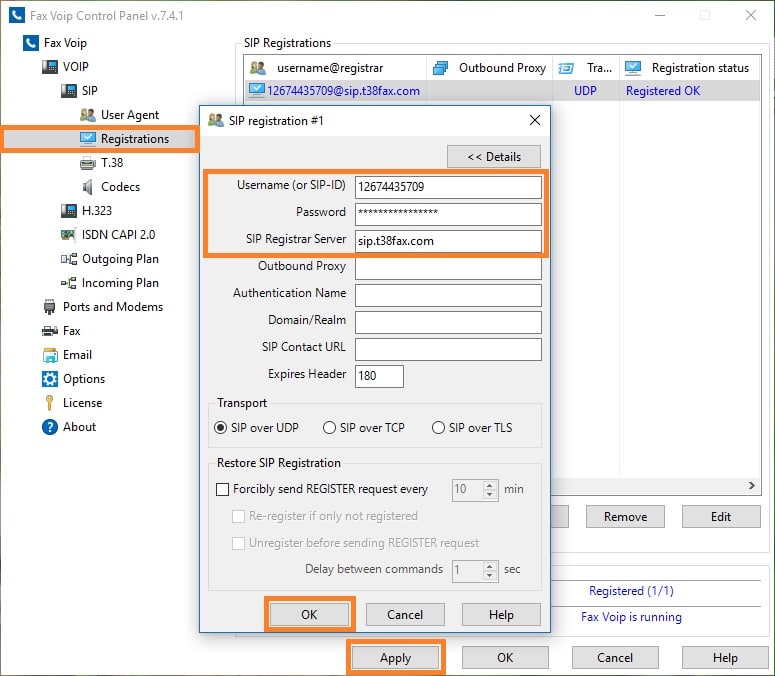Click the main Control Panel Help button

click(725, 658)
